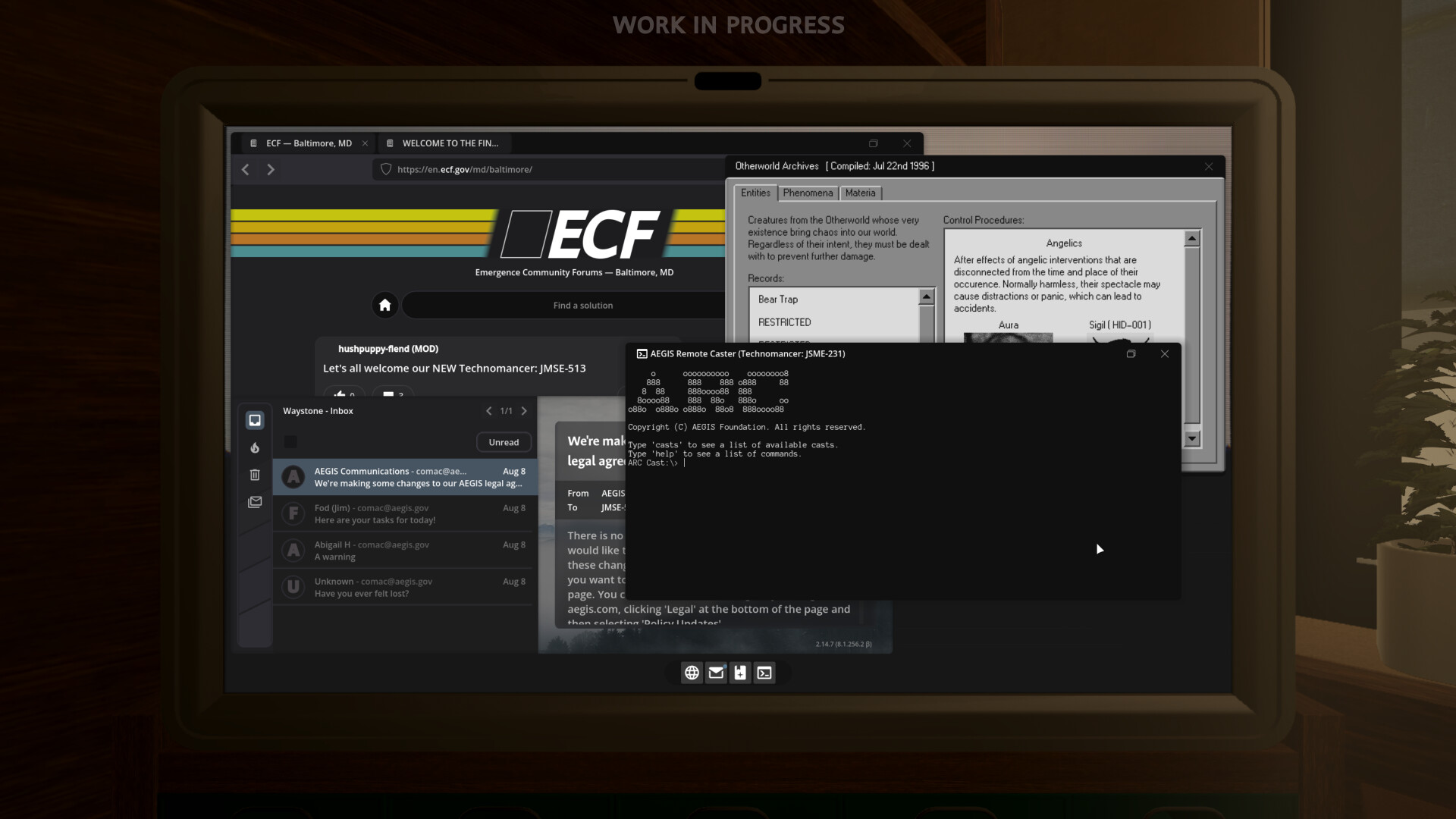
Task: Click the ARC Cast command prompt line
Action: (x=656, y=463)
